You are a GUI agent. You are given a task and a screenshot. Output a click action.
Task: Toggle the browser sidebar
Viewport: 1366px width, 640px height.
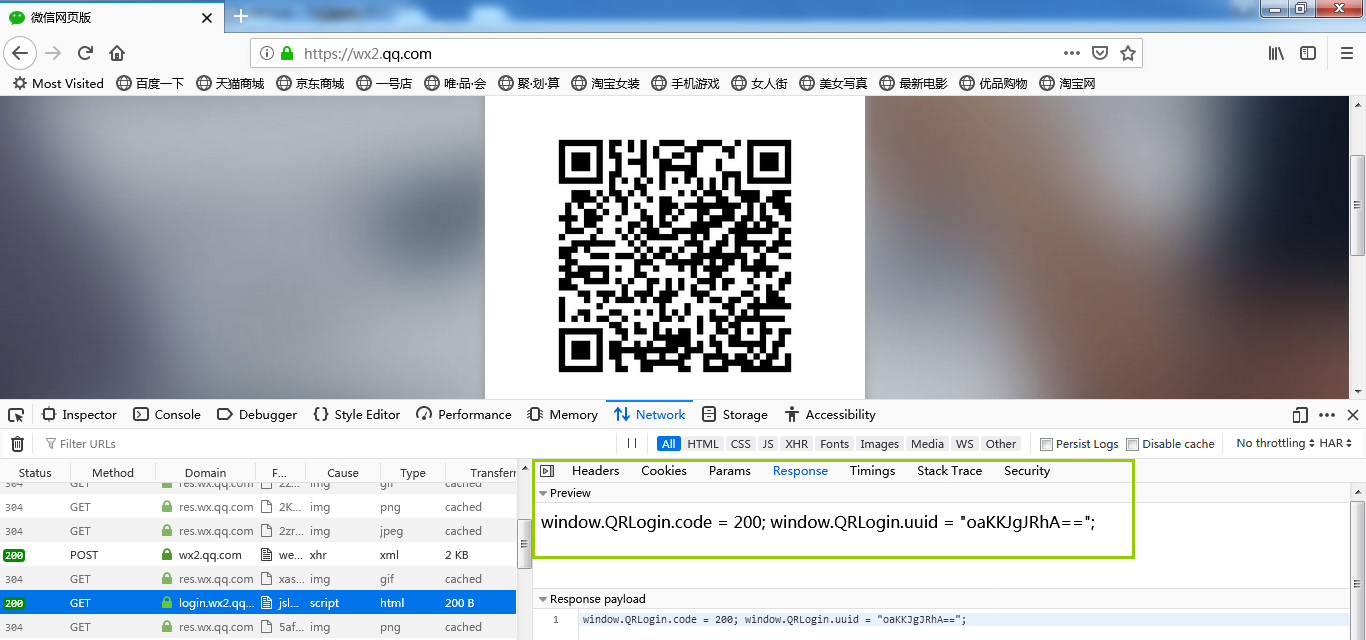tap(1307, 53)
